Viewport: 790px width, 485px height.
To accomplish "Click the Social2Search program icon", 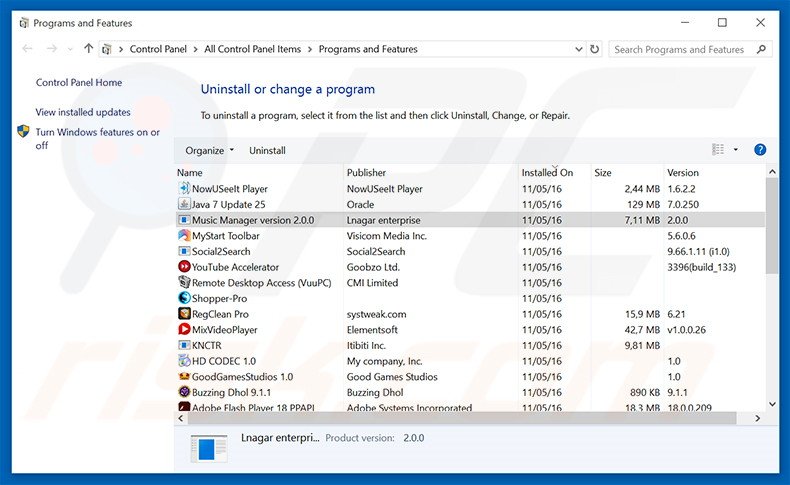I will click(184, 251).
